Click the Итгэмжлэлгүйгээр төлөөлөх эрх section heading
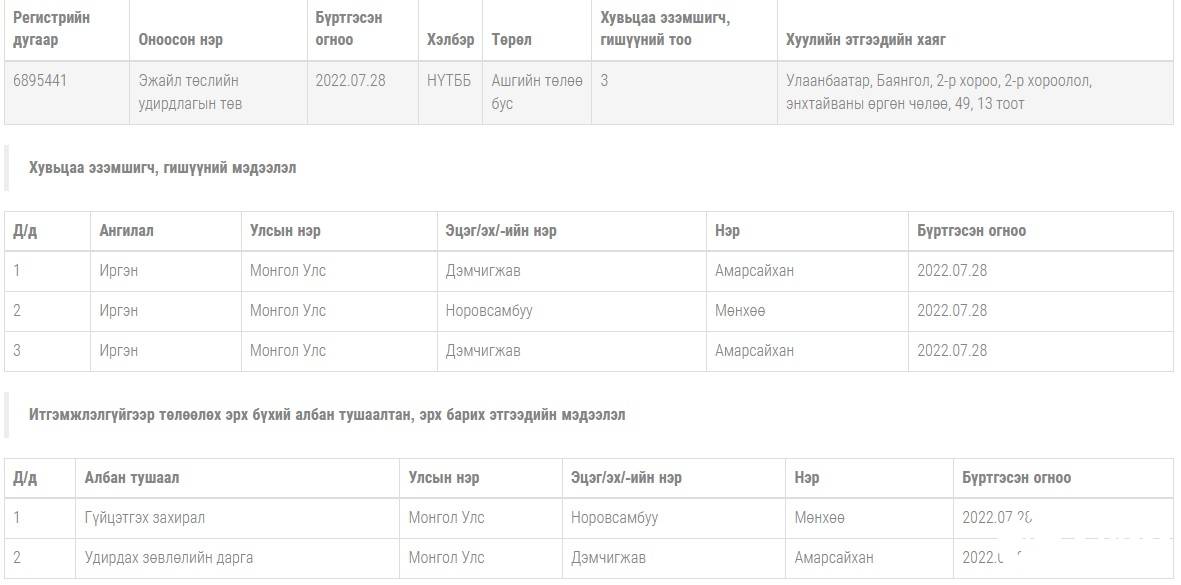Screen dimensions: 1181x585 click(x=327, y=415)
